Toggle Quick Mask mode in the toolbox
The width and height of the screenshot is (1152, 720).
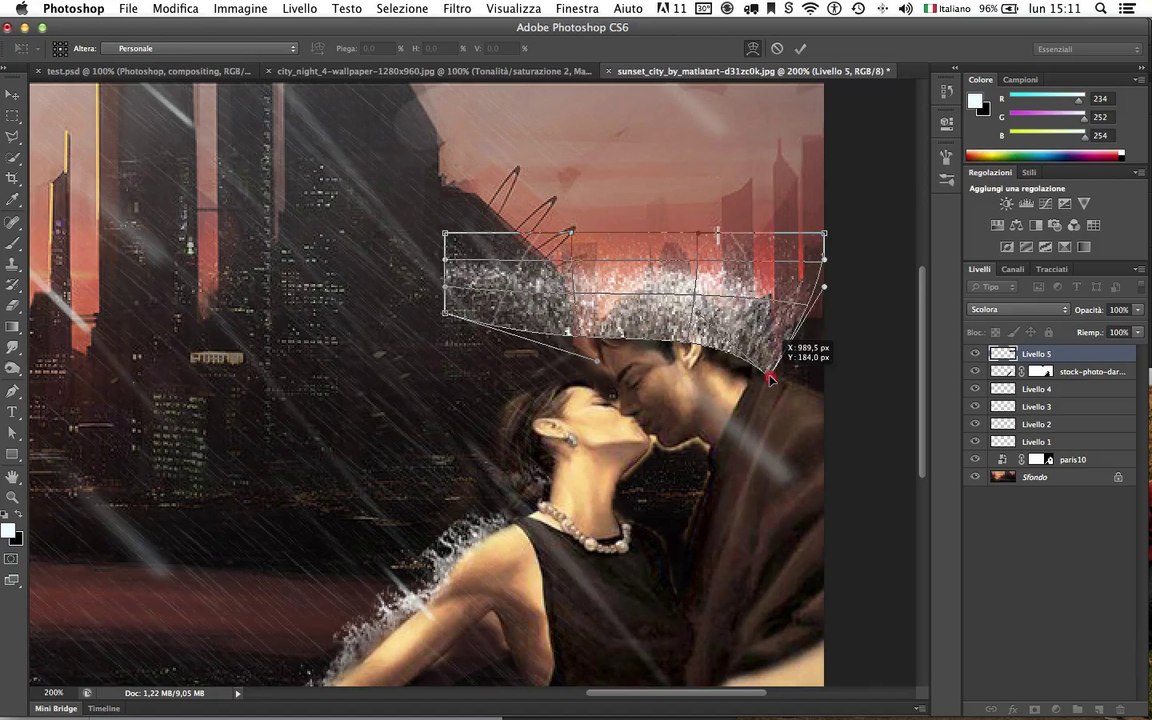(12, 559)
